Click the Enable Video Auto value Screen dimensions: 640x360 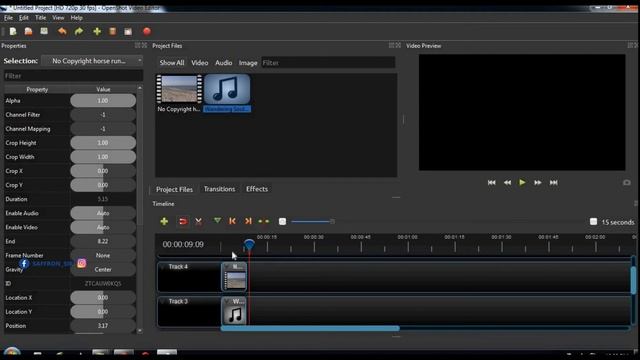[x=103, y=227]
